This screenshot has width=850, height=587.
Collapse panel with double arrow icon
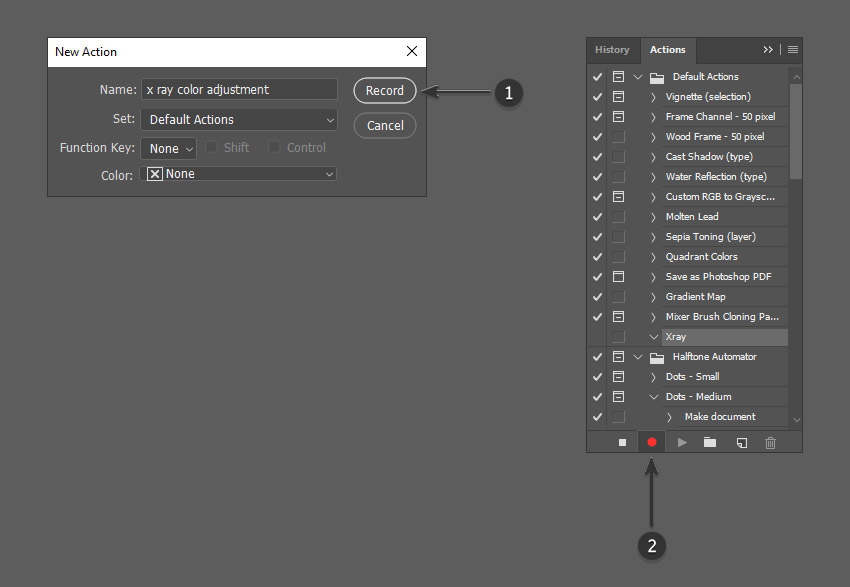(768, 50)
